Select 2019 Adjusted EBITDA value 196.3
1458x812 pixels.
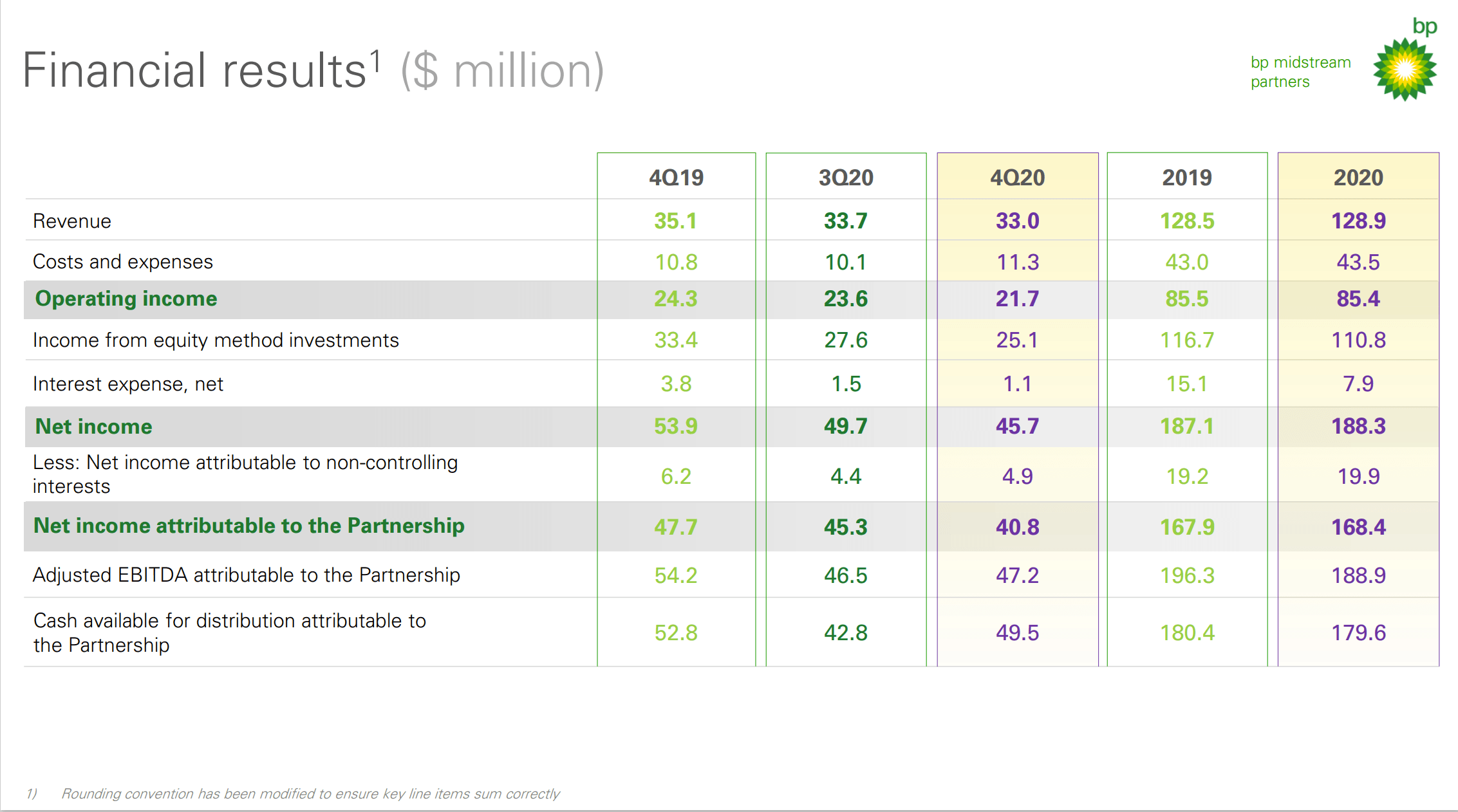pyautogui.click(x=1187, y=576)
